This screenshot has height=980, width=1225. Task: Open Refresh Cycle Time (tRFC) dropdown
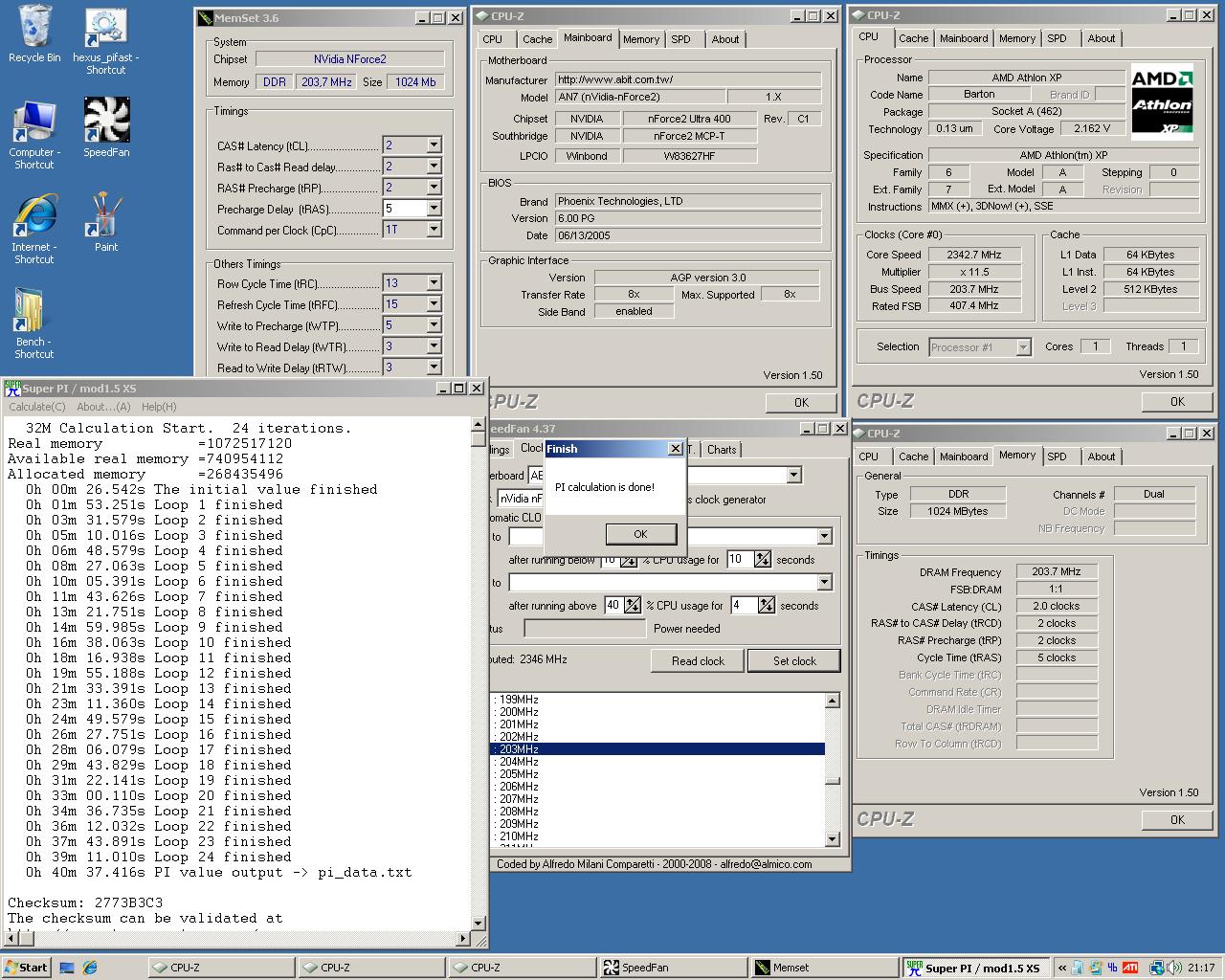click(434, 304)
